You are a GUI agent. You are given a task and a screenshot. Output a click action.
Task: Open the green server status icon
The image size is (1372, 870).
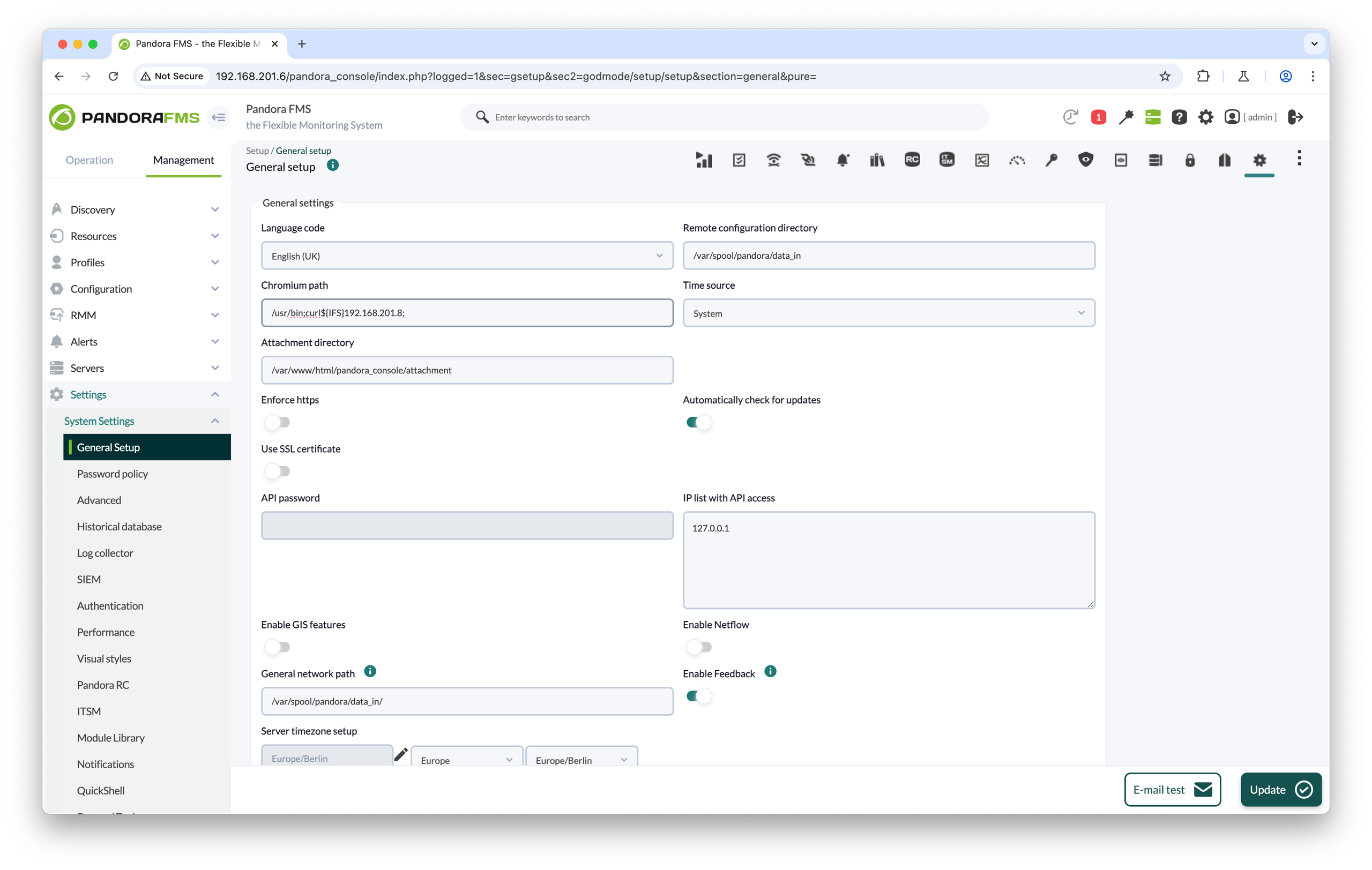pyautogui.click(x=1152, y=117)
